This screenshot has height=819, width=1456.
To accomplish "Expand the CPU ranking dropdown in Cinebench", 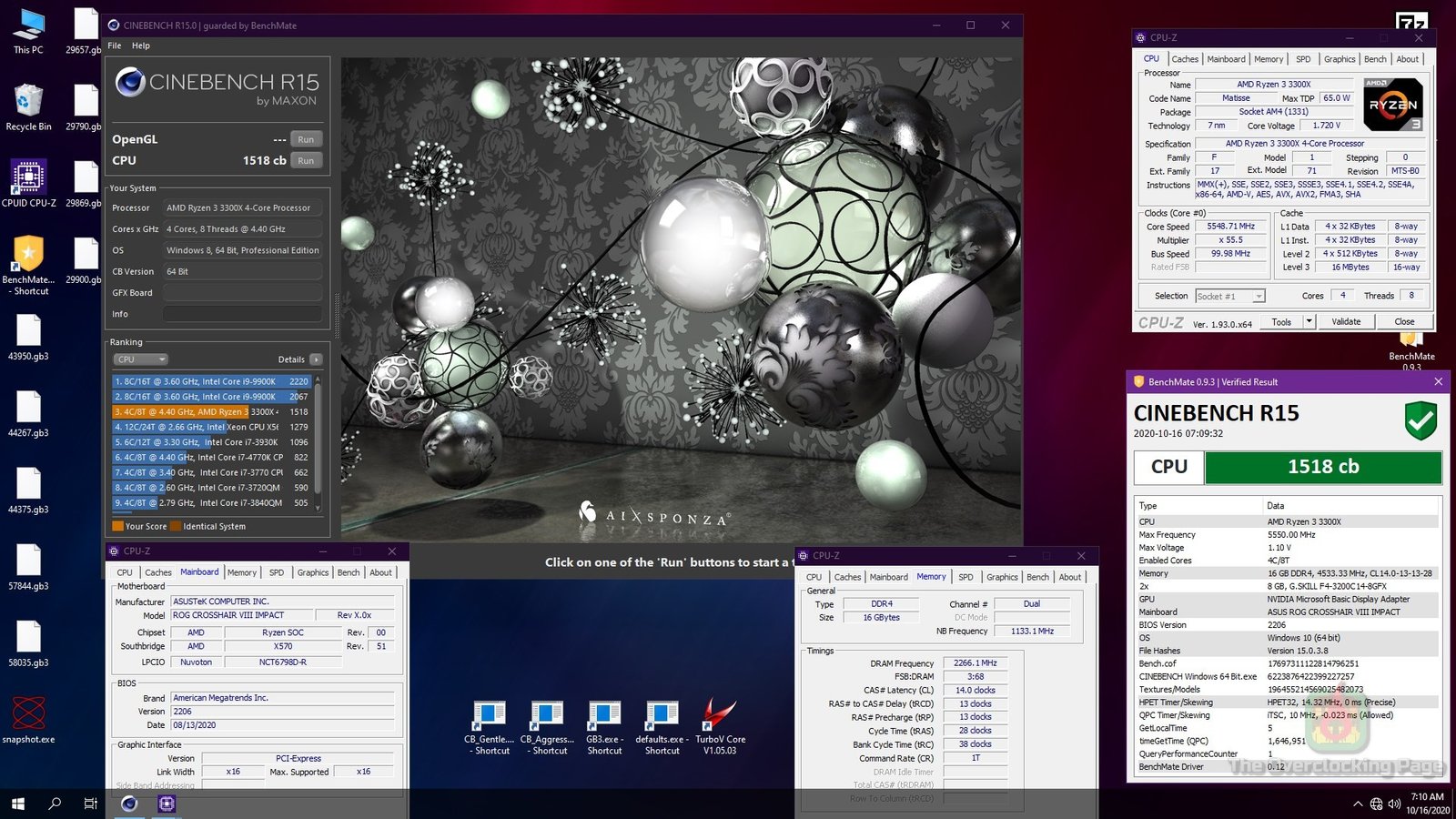I will (141, 359).
